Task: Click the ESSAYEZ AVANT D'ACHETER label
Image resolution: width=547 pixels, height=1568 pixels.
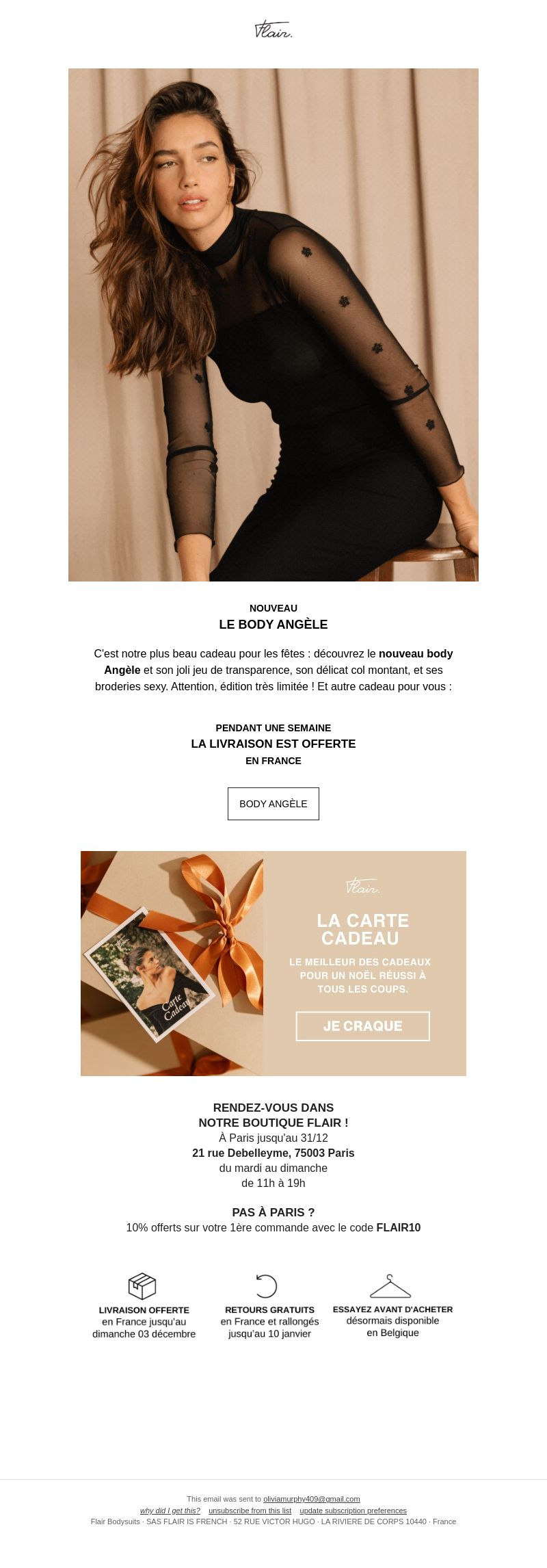Action: (x=393, y=1309)
